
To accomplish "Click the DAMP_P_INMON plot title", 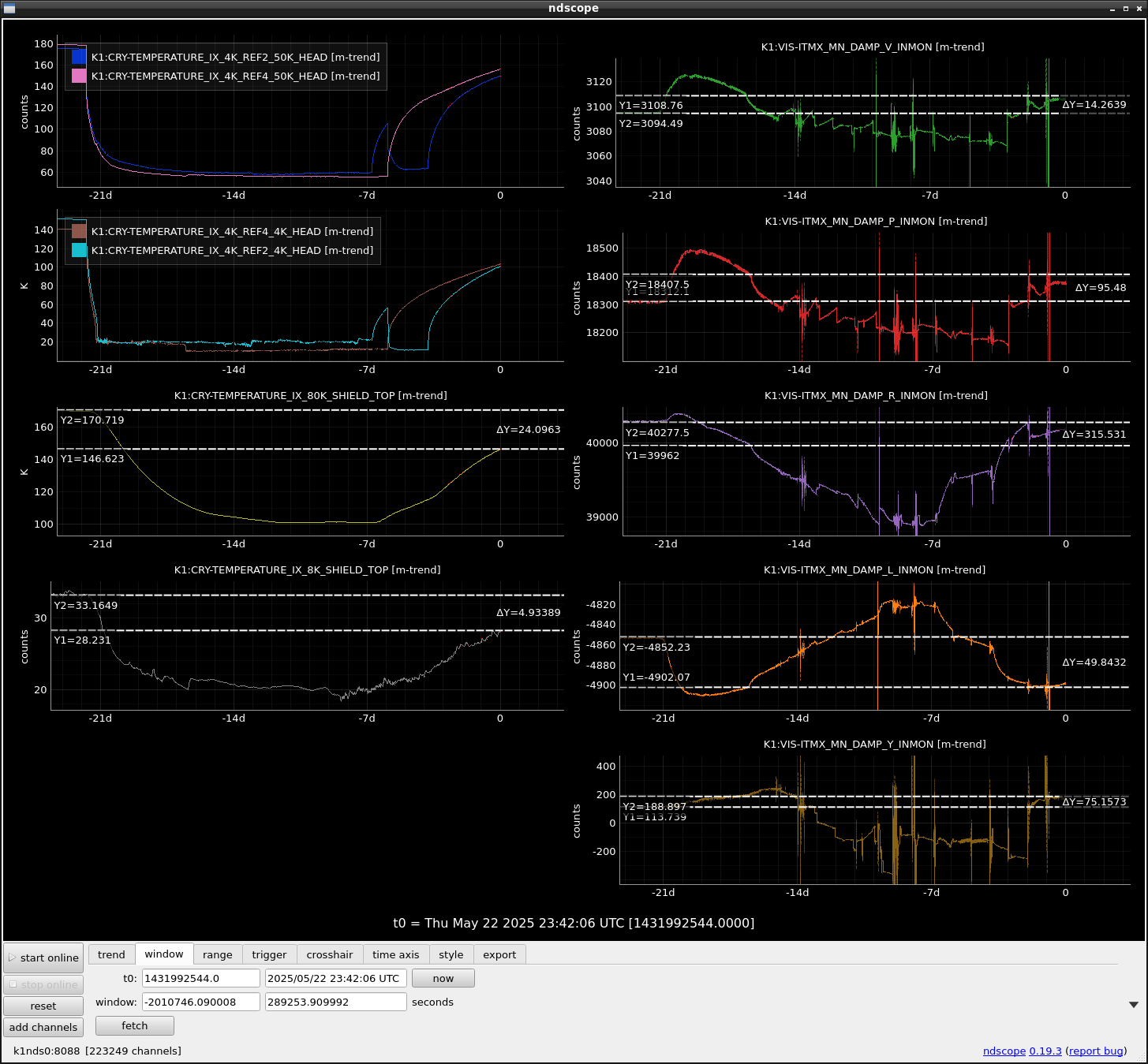I will tap(876, 221).
